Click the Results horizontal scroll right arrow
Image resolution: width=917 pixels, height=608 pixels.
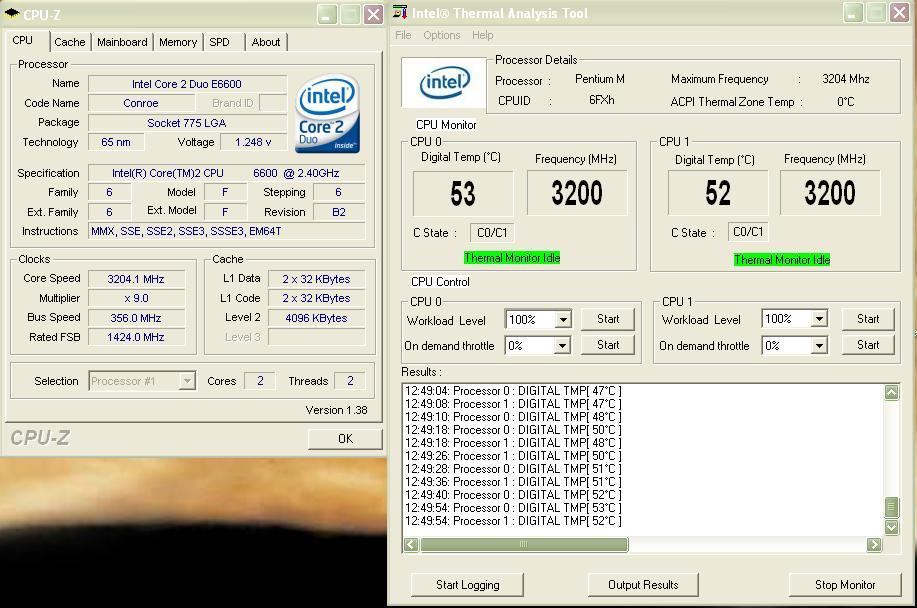(x=874, y=545)
